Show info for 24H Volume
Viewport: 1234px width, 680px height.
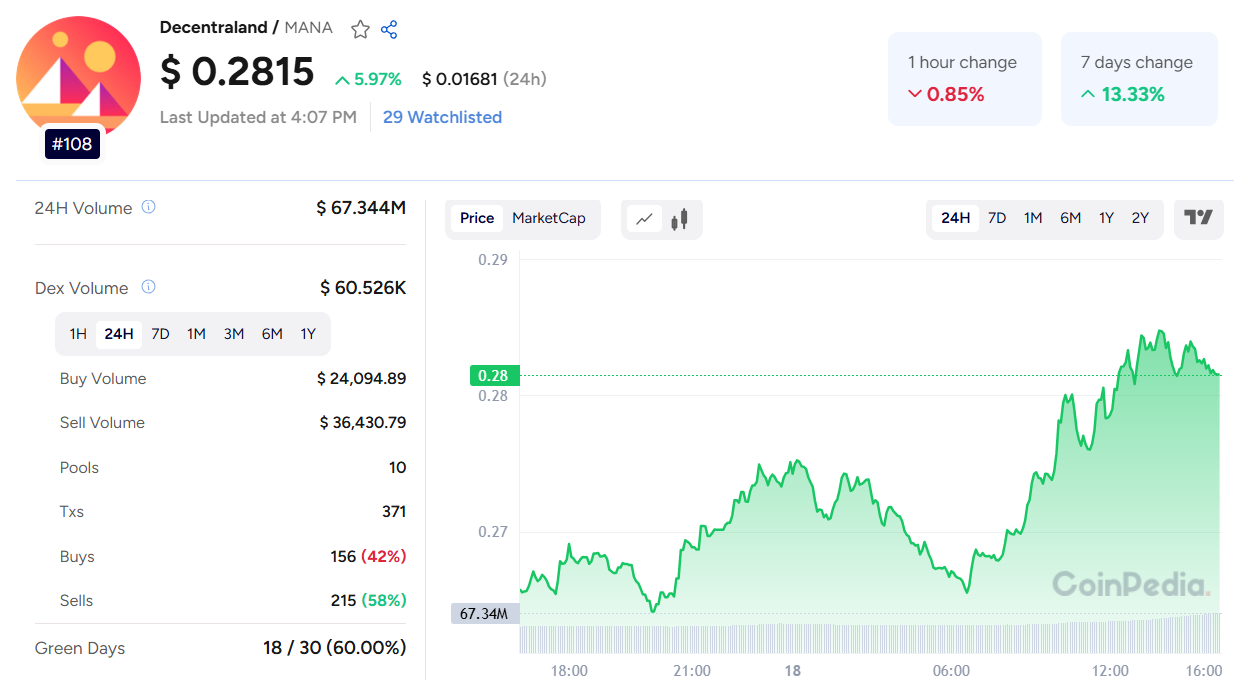[148, 207]
